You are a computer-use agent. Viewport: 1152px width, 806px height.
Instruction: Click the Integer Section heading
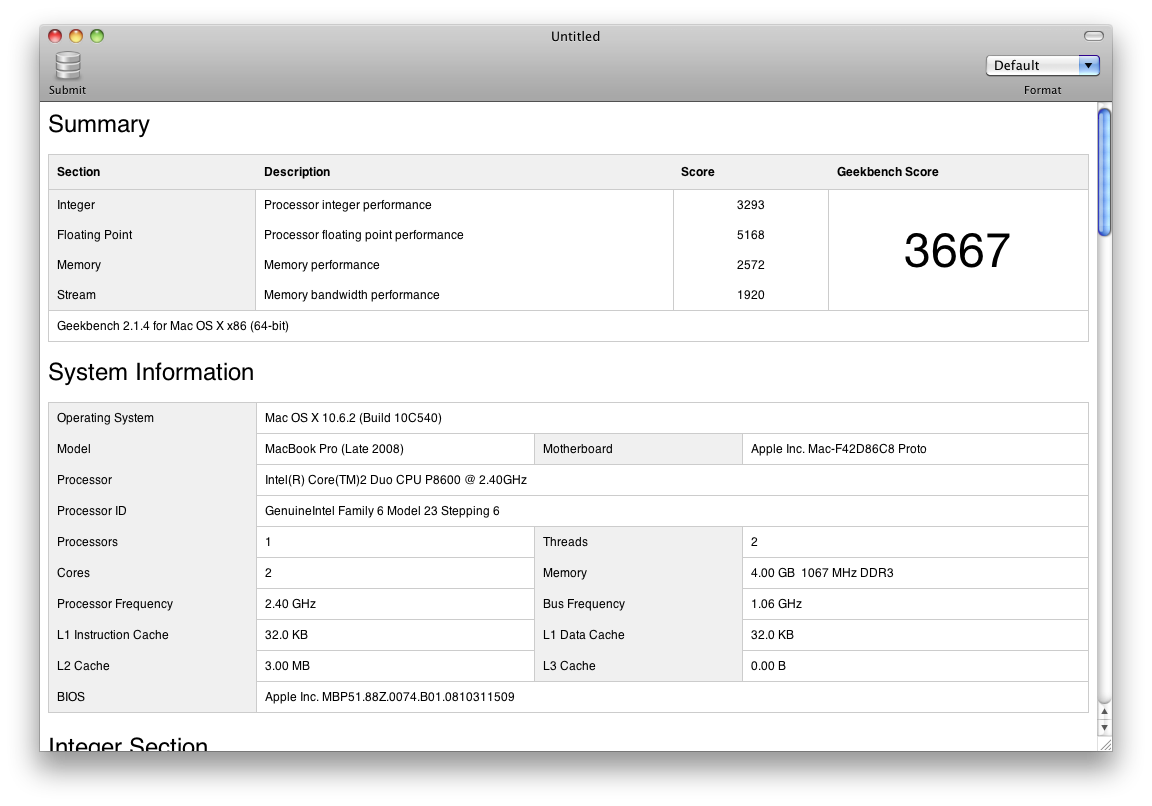tap(128, 744)
